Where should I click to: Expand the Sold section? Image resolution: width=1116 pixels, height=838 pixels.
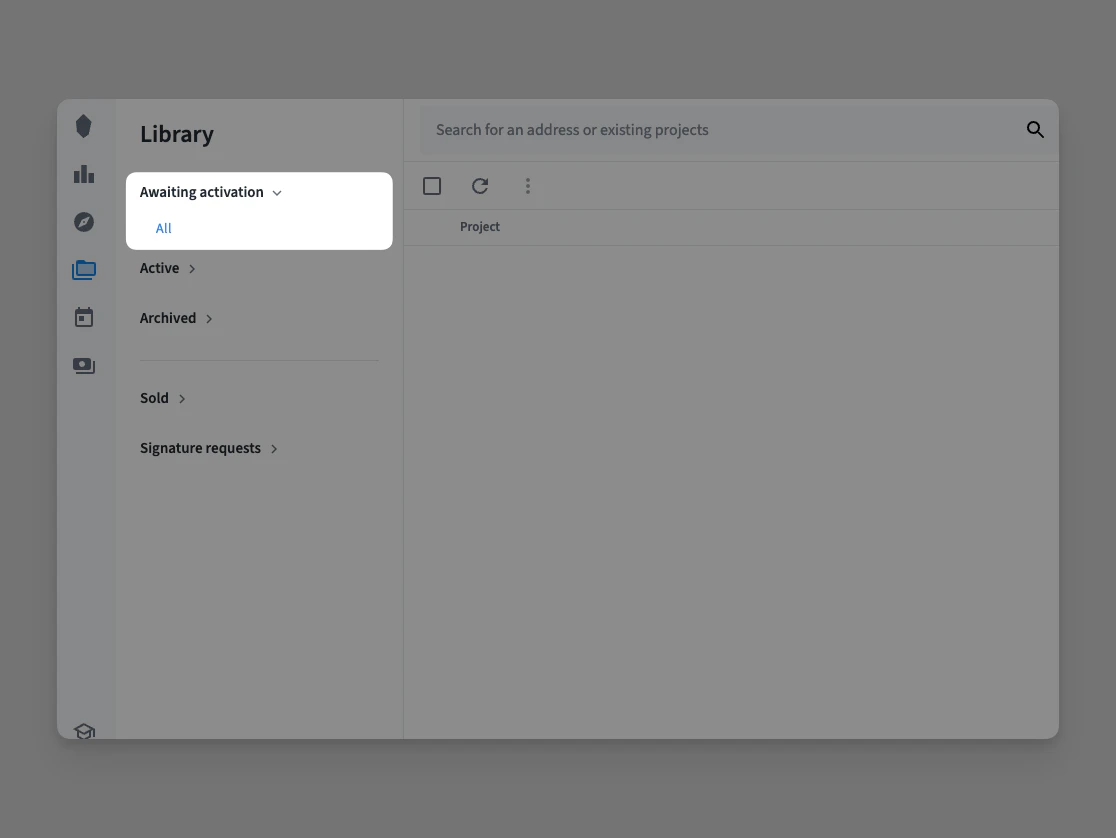click(163, 398)
